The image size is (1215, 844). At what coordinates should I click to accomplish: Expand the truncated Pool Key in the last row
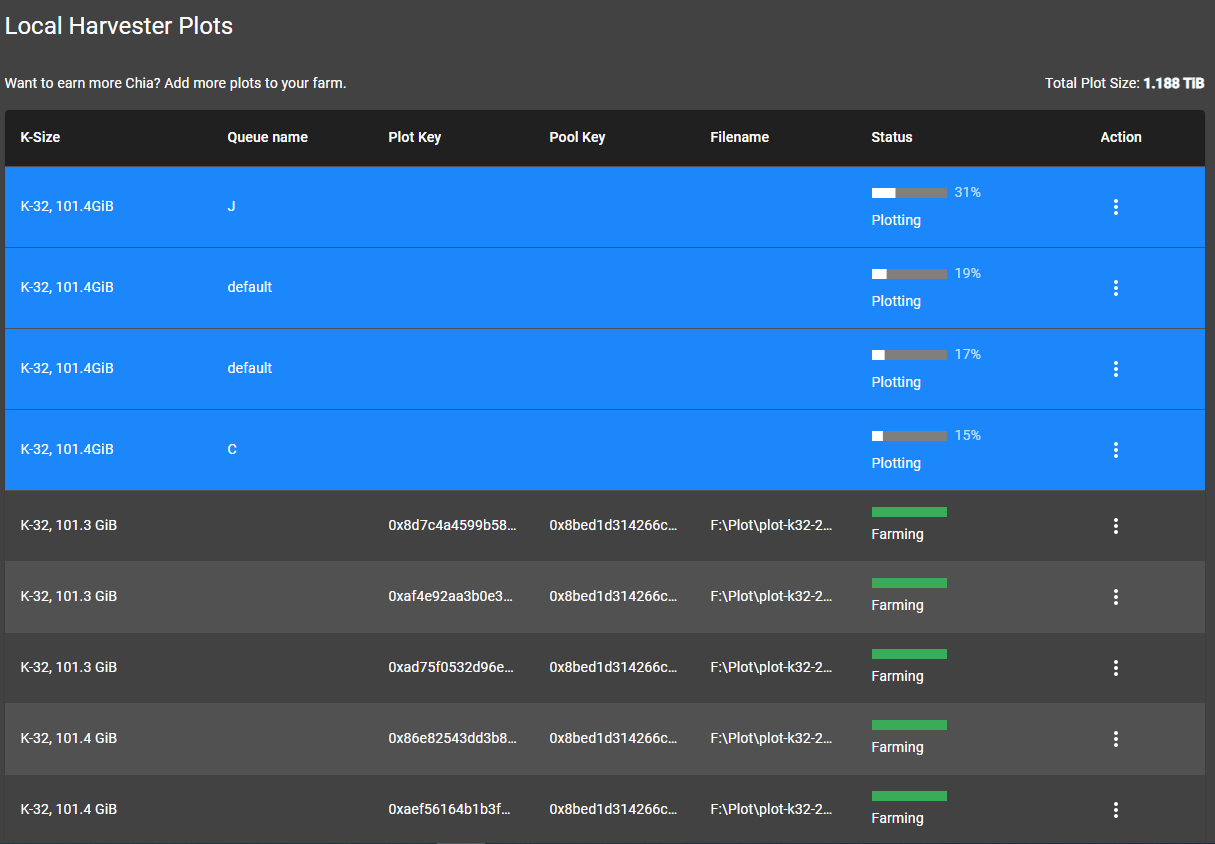tap(612, 810)
